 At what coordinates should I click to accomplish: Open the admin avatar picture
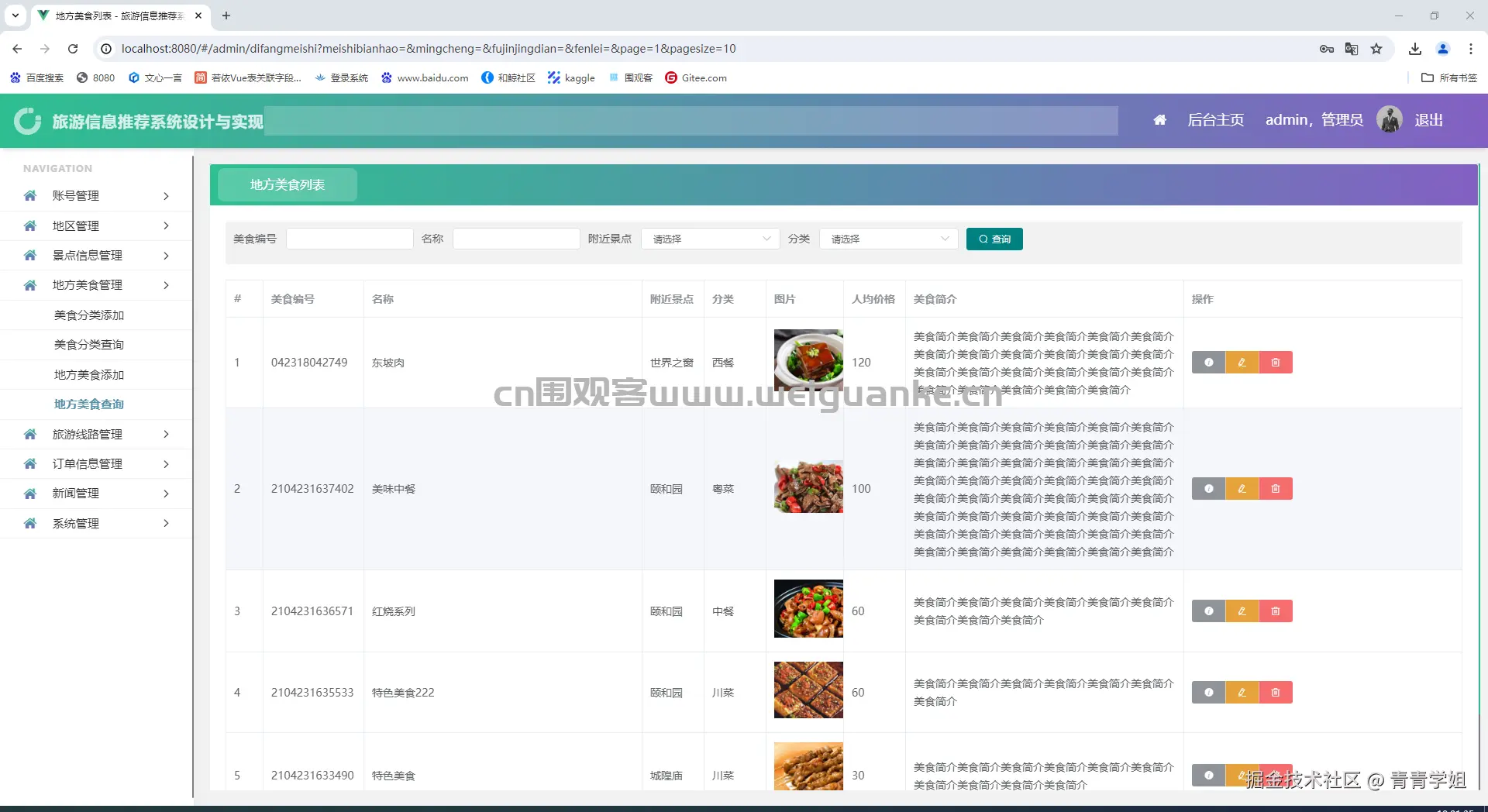[x=1390, y=119]
